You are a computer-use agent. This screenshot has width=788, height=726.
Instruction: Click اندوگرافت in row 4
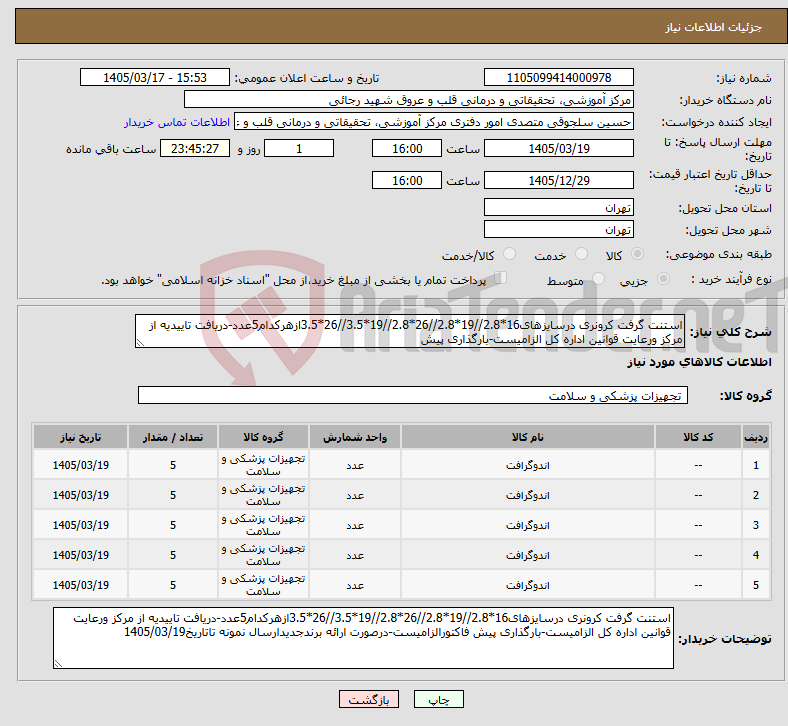[x=528, y=556]
